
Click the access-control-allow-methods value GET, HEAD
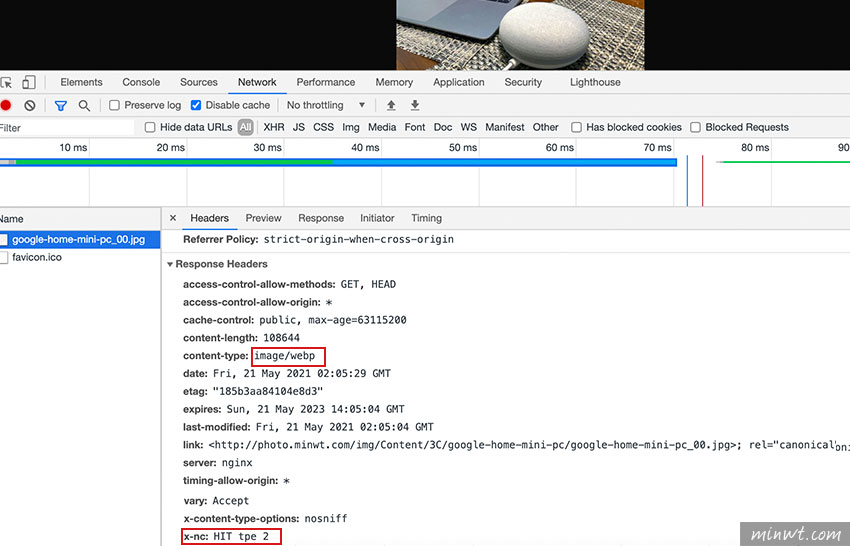[368, 285]
